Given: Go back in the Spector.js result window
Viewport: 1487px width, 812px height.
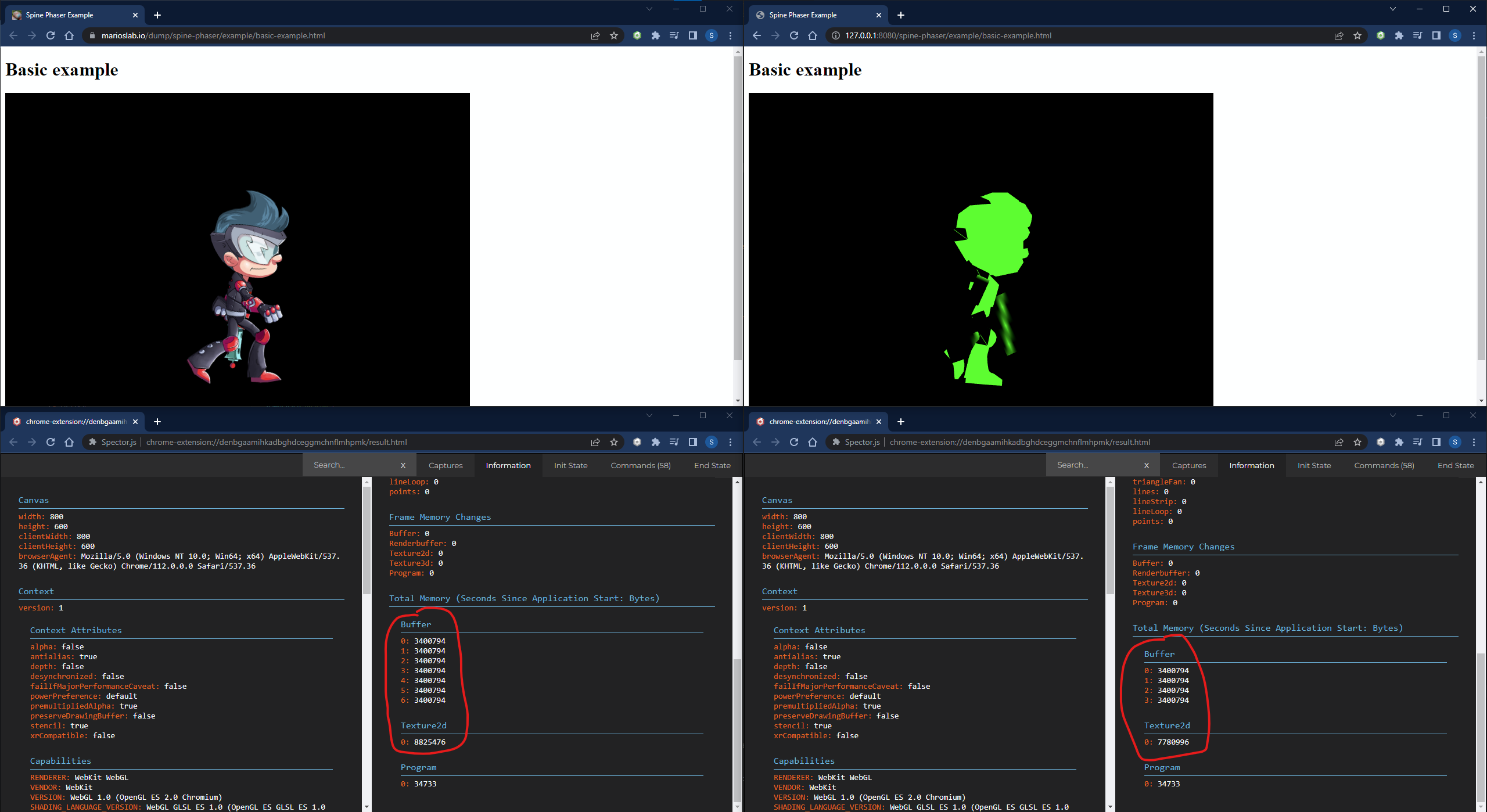Looking at the screenshot, I should [13, 442].
